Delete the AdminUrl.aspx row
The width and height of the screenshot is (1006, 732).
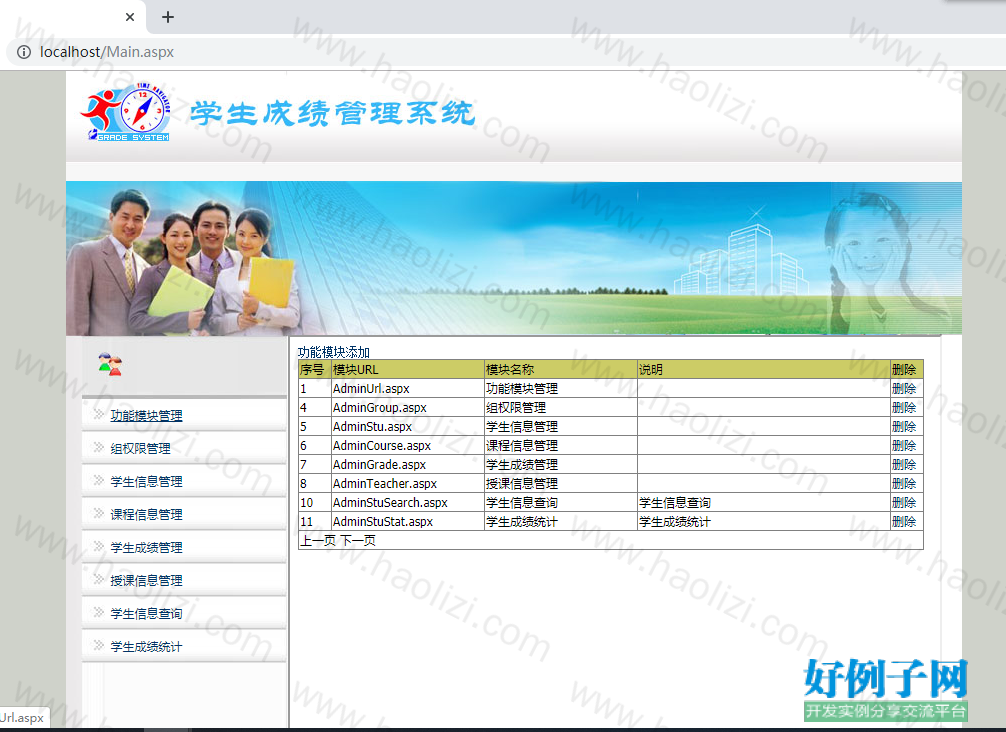point(904,389)
